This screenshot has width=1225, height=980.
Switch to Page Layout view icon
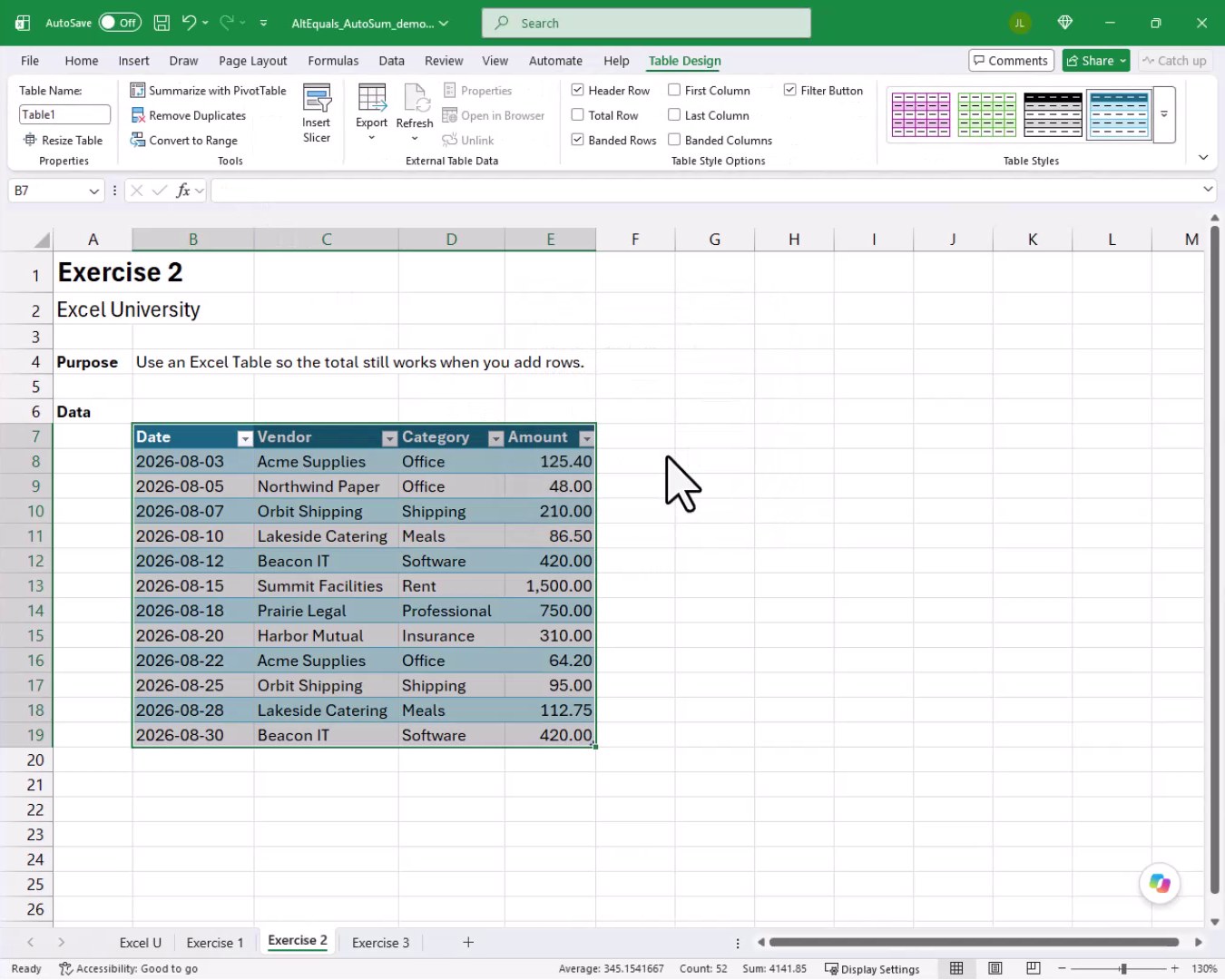pyautogui.click(x=995, y=968)
